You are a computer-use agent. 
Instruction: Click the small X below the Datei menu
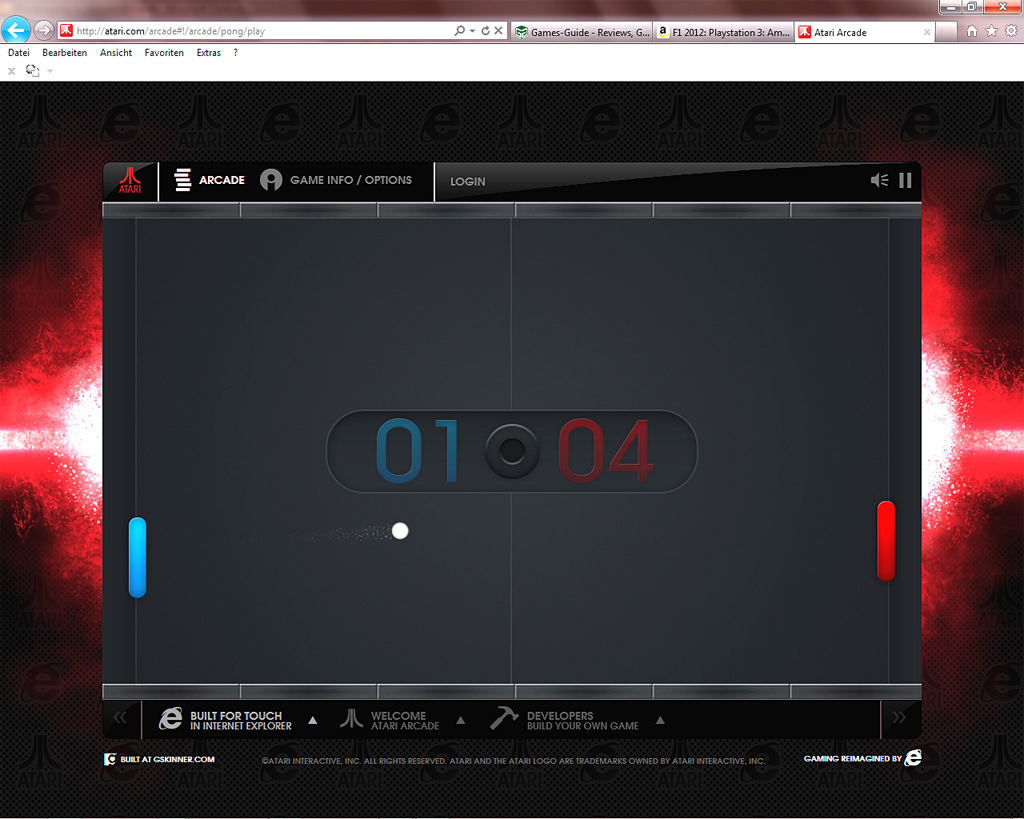point(12,71)
